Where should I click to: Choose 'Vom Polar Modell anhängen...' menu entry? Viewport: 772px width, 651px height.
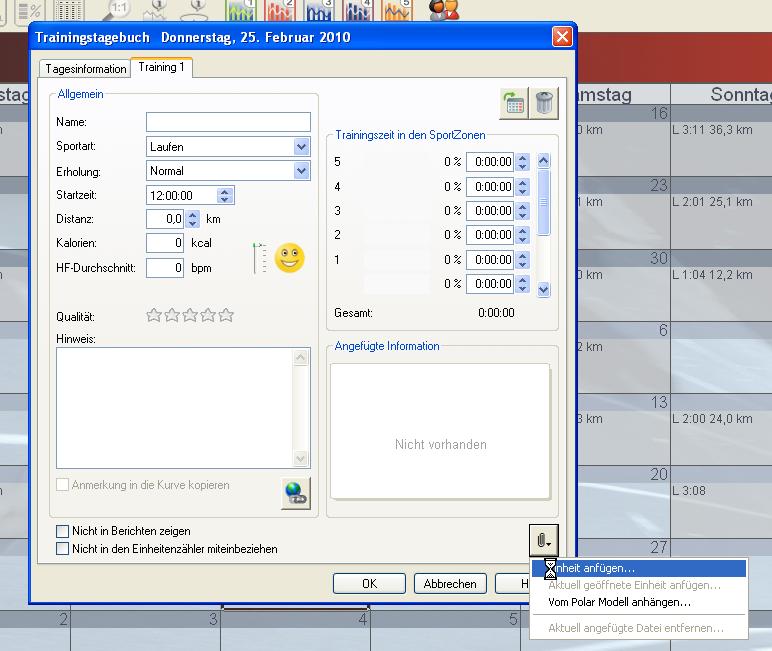tap(619, 602)
